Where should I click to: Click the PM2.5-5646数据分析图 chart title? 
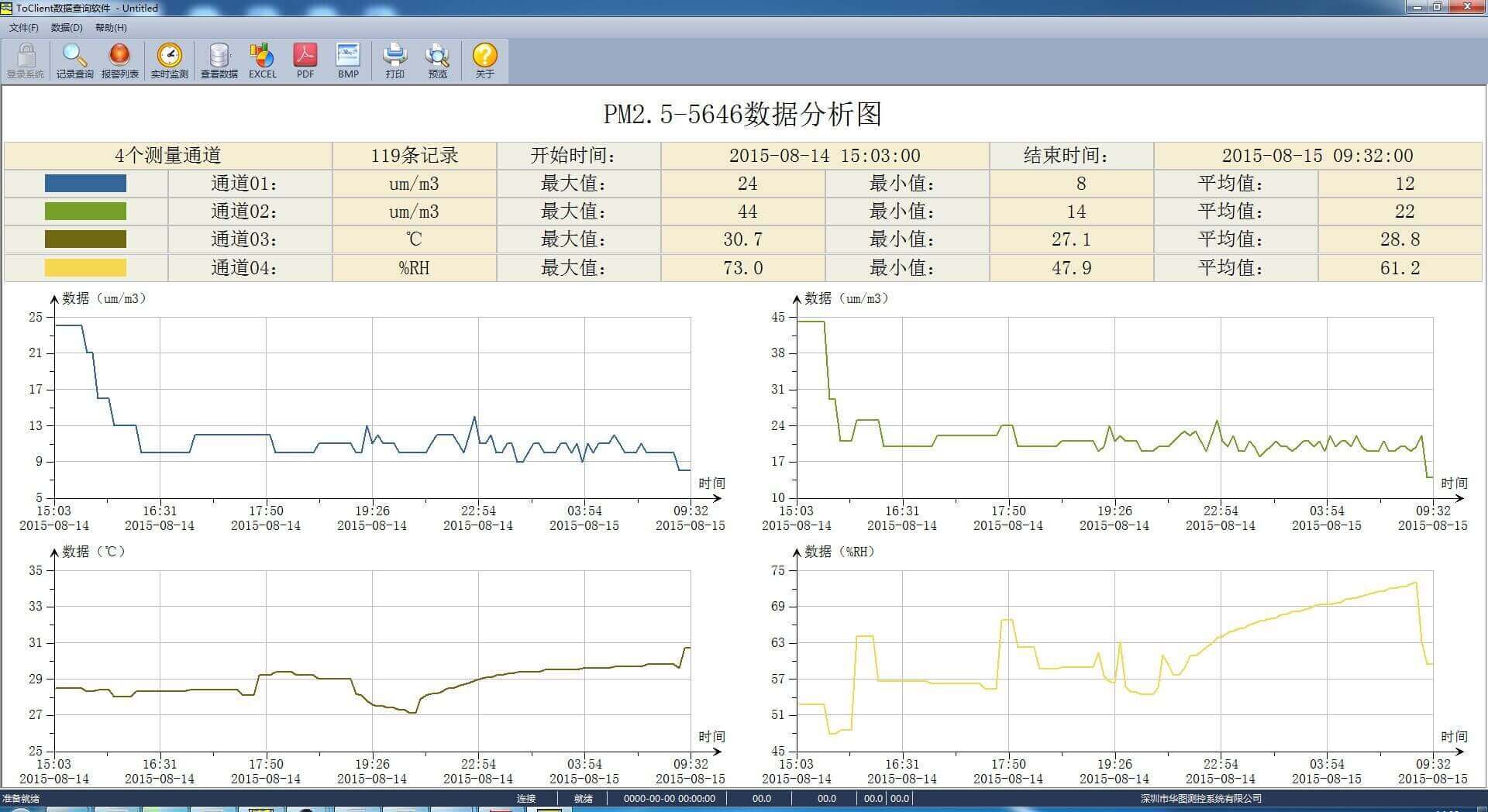coord(742,115)
